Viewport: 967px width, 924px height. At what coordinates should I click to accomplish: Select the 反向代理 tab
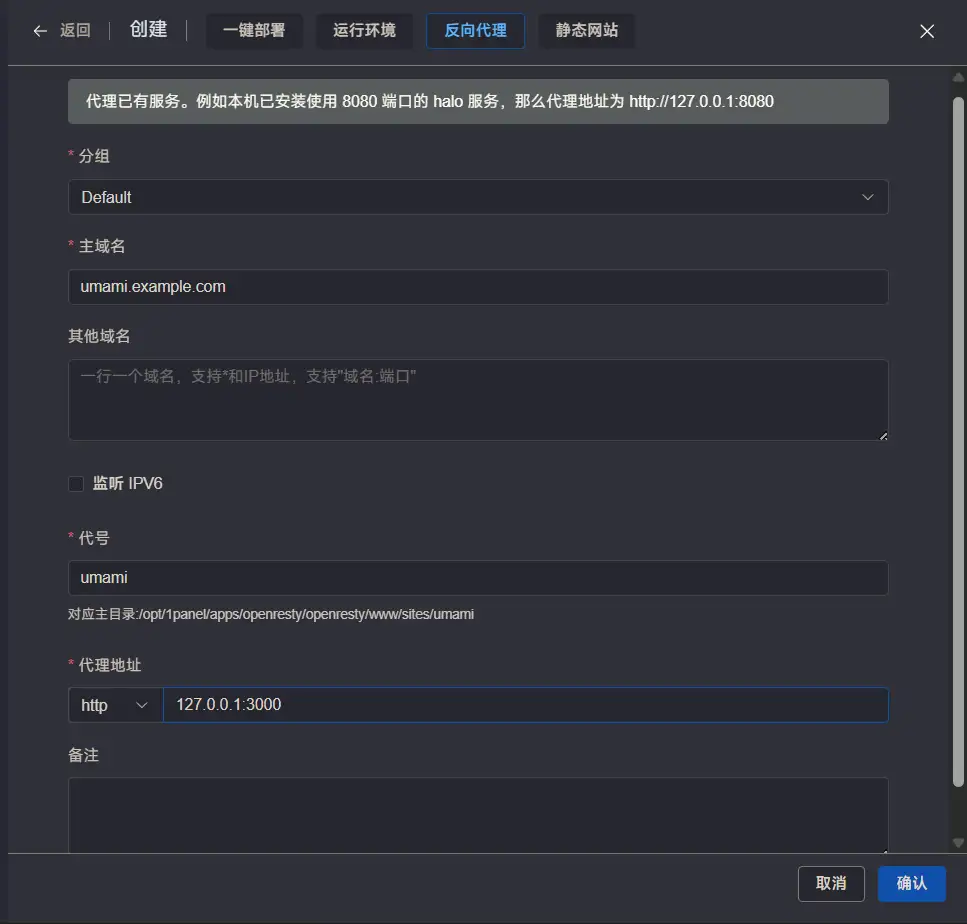[x=475, y=31]
